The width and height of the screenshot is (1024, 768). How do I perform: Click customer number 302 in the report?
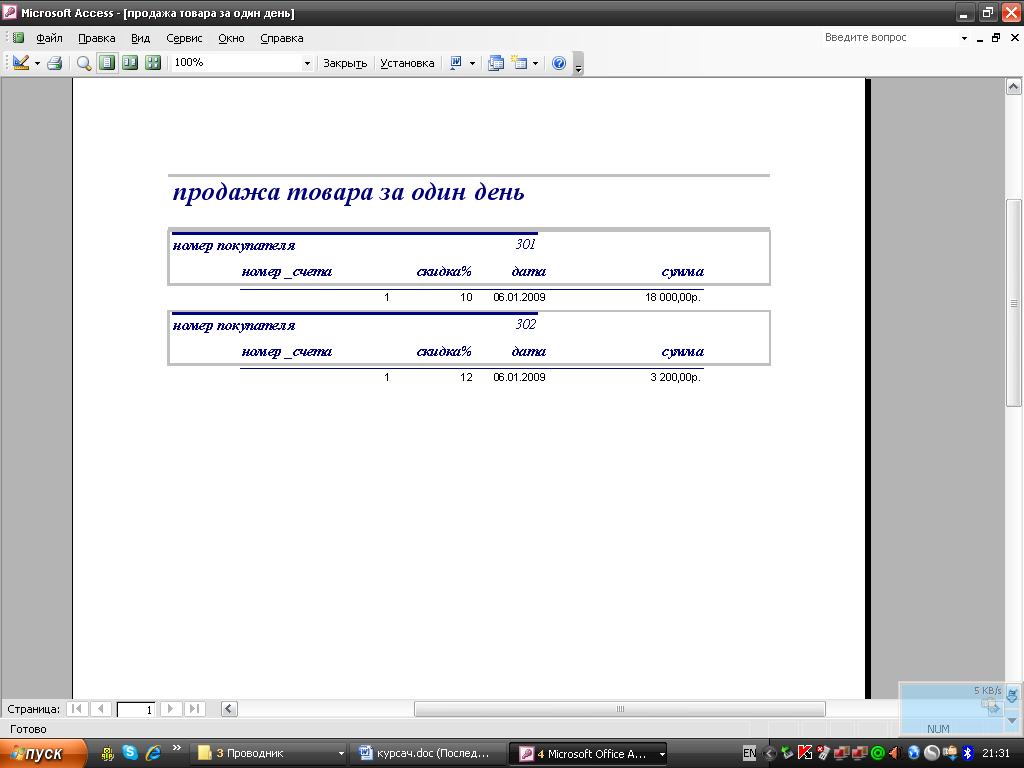[x=526, y=324]
